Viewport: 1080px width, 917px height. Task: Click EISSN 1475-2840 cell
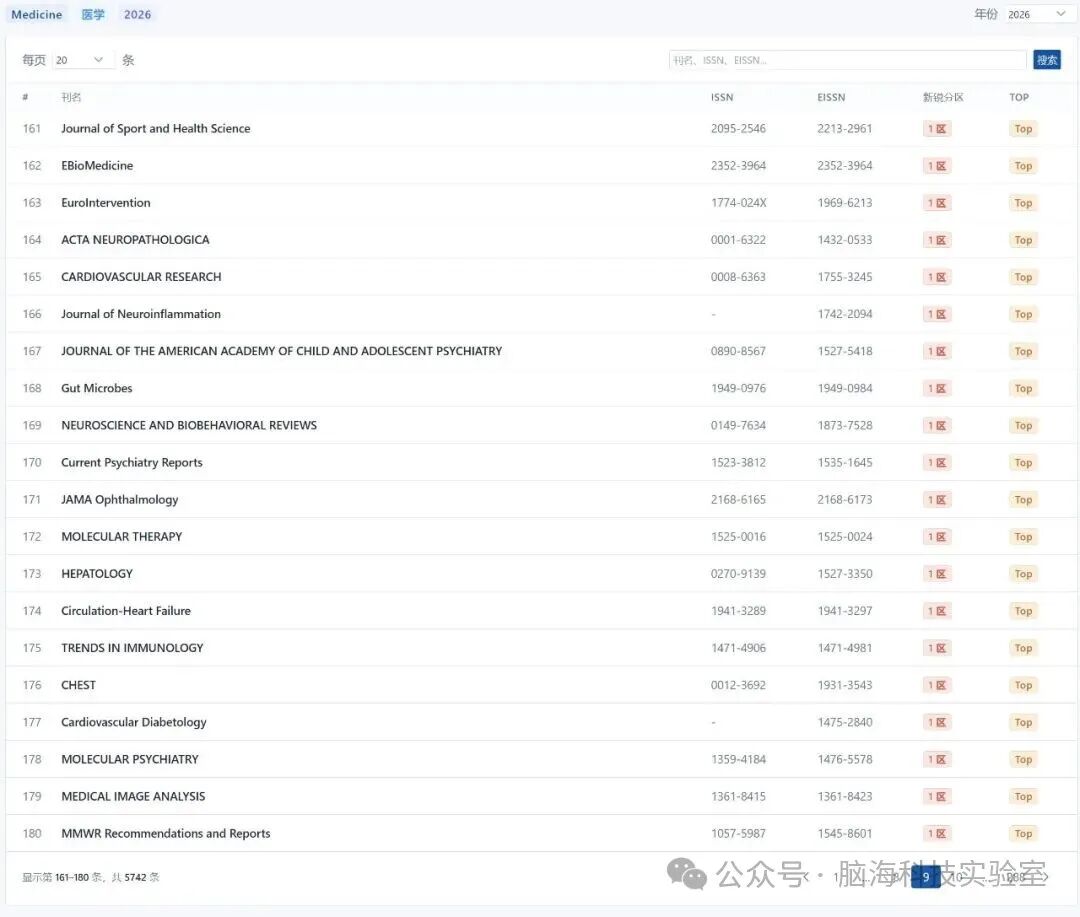coord(844,723)
